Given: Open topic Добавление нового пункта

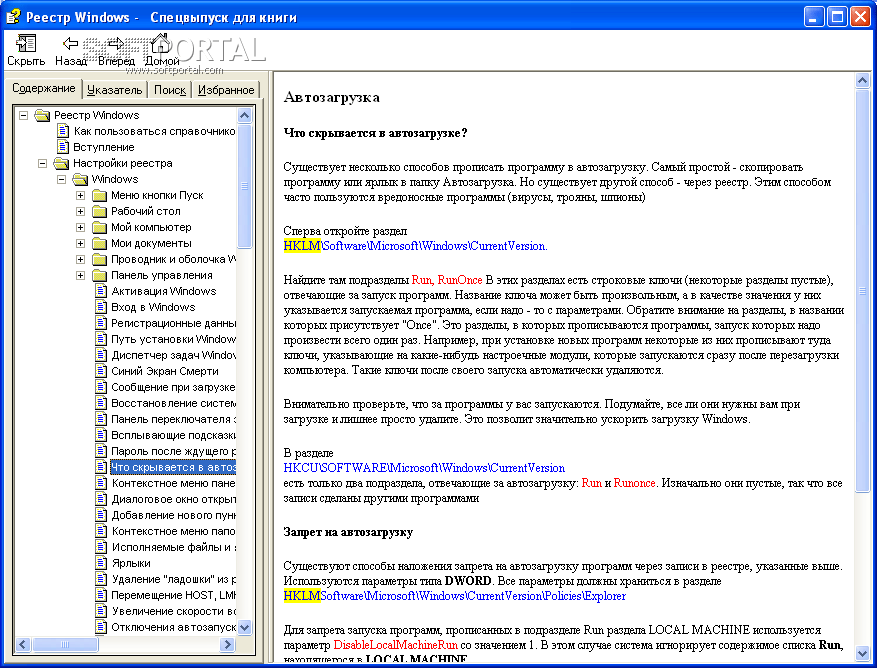Looking at the screenshot, I should [x=173, y=515].
